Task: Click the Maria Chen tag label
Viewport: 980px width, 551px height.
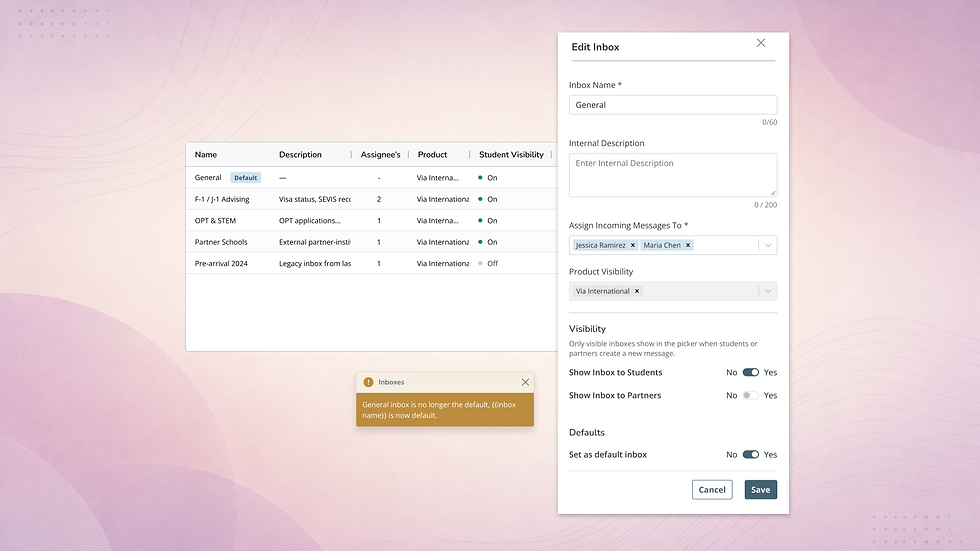Action: 662,246
